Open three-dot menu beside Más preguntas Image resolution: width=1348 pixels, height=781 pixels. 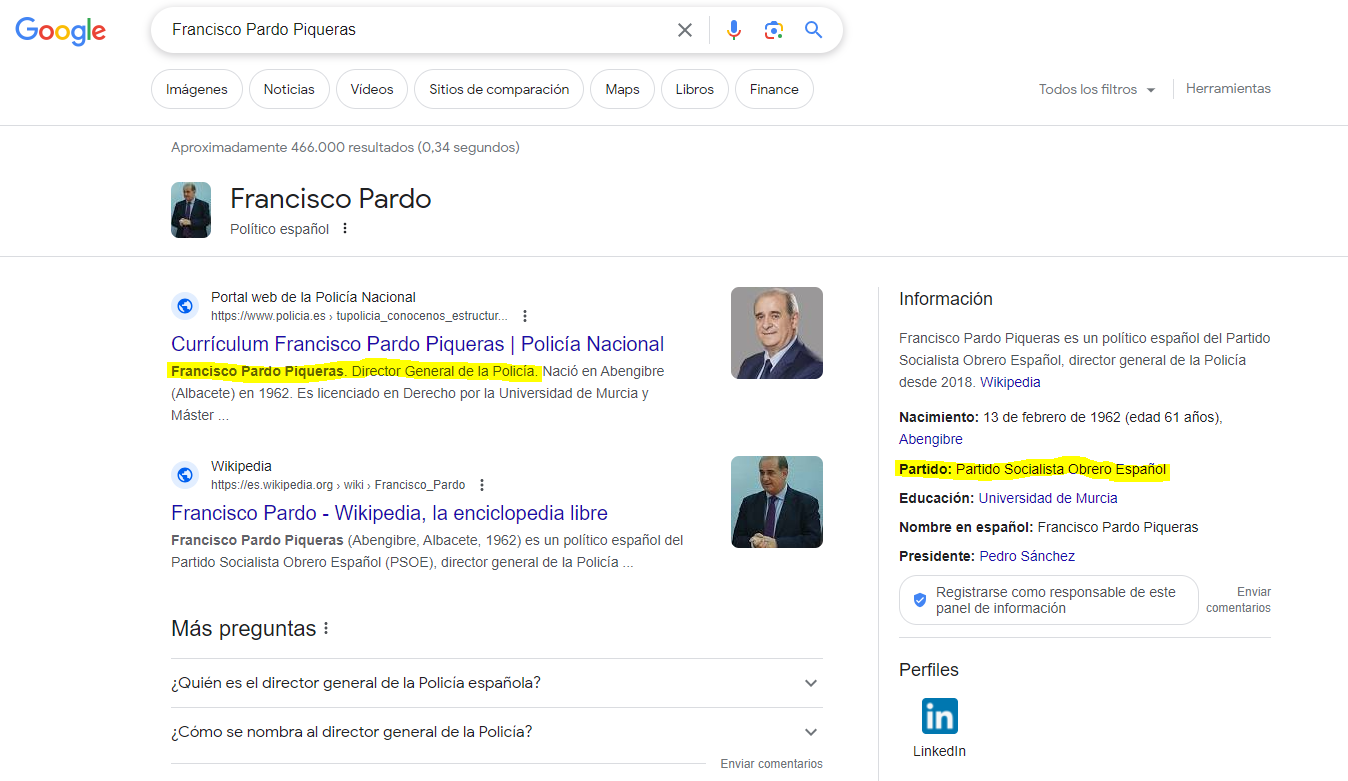[326, 629]
